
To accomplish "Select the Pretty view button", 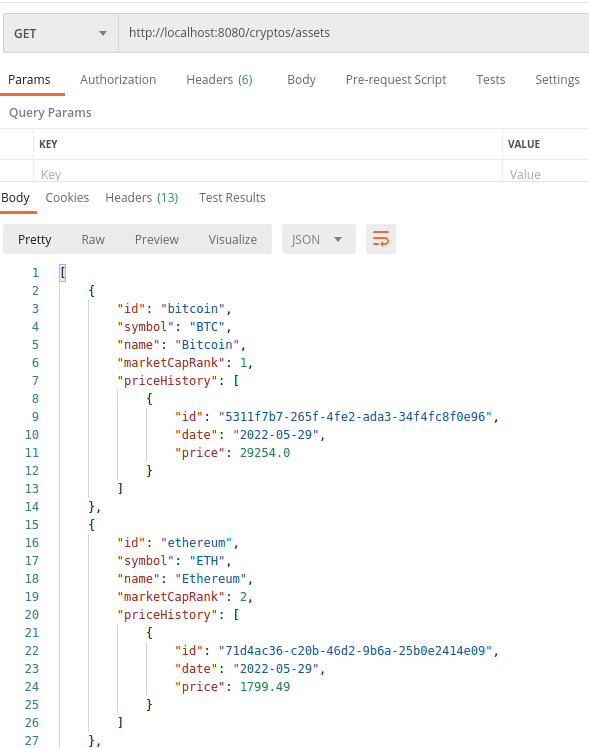I will (x=34, y=239).
